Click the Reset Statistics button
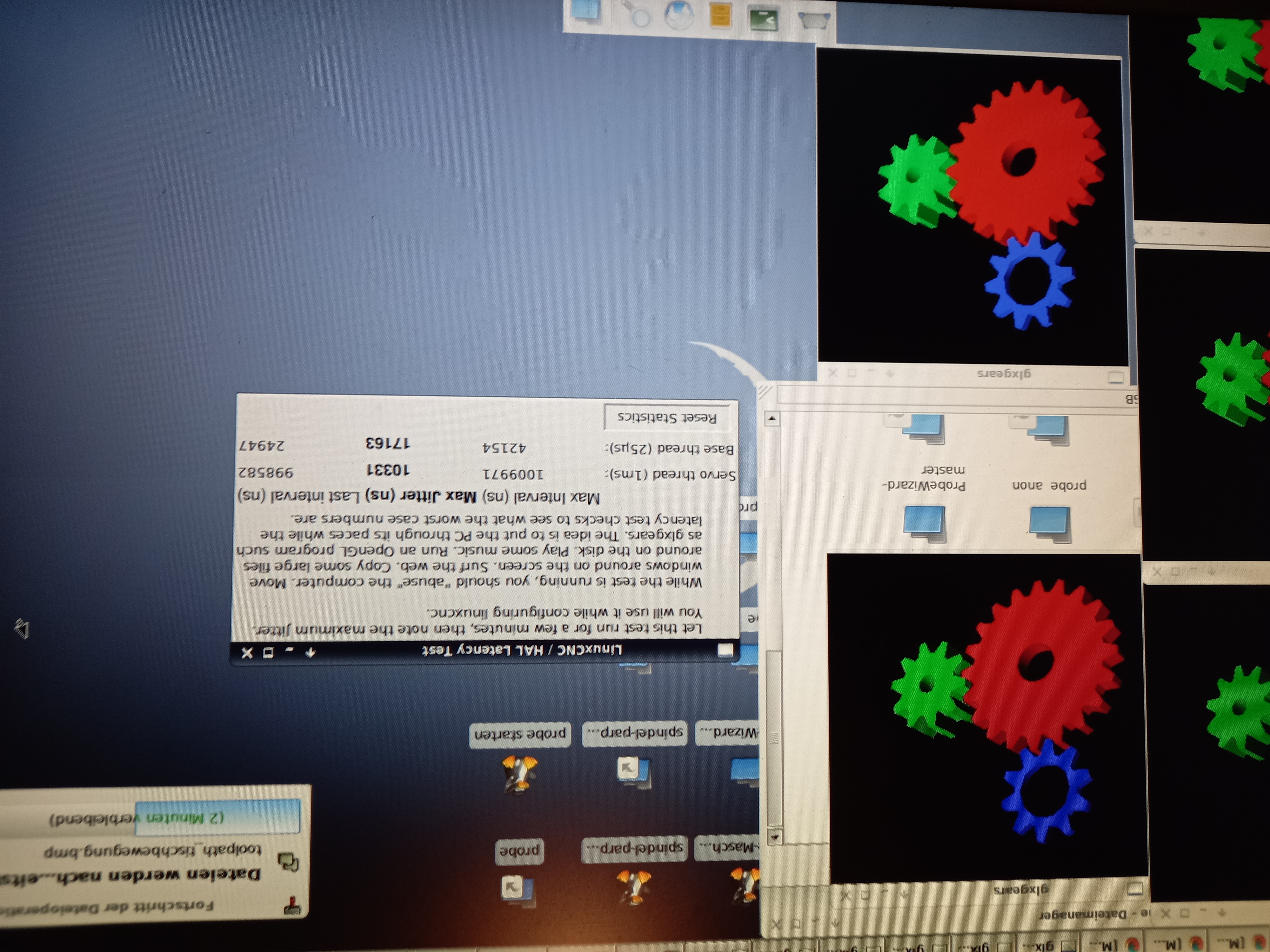 (667, 417)
